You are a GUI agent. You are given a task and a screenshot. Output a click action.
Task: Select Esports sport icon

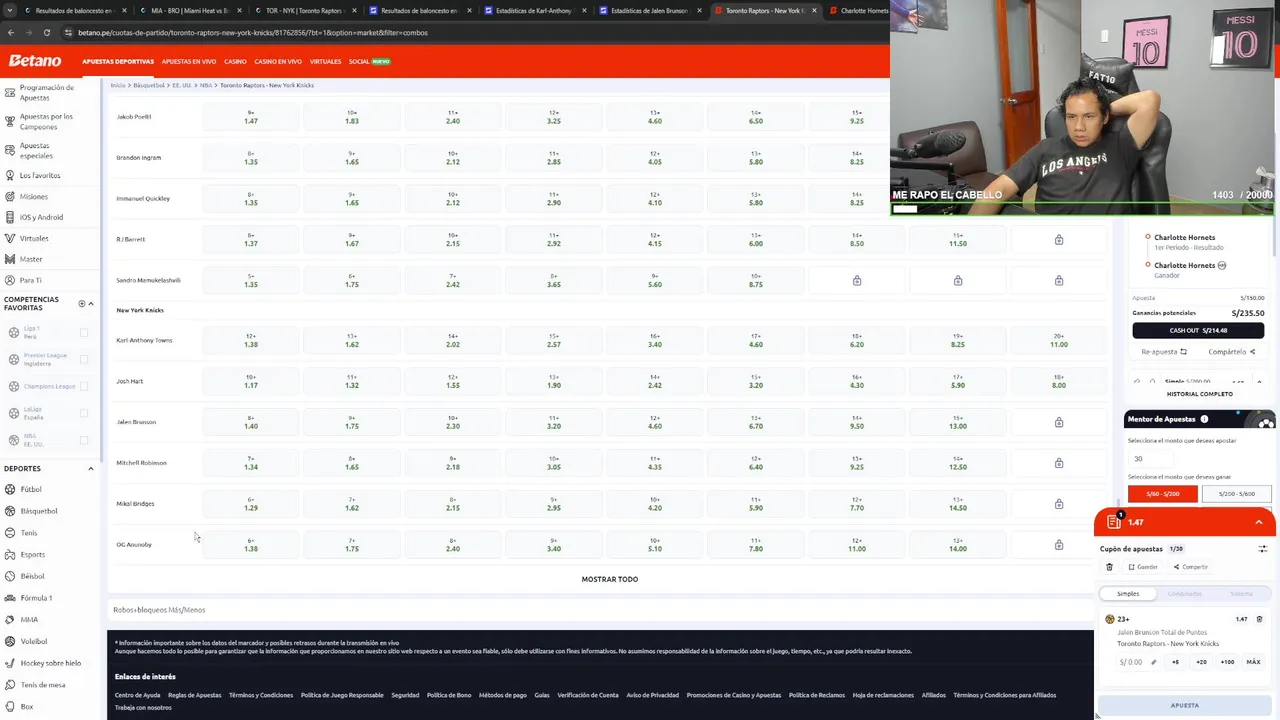10,554
